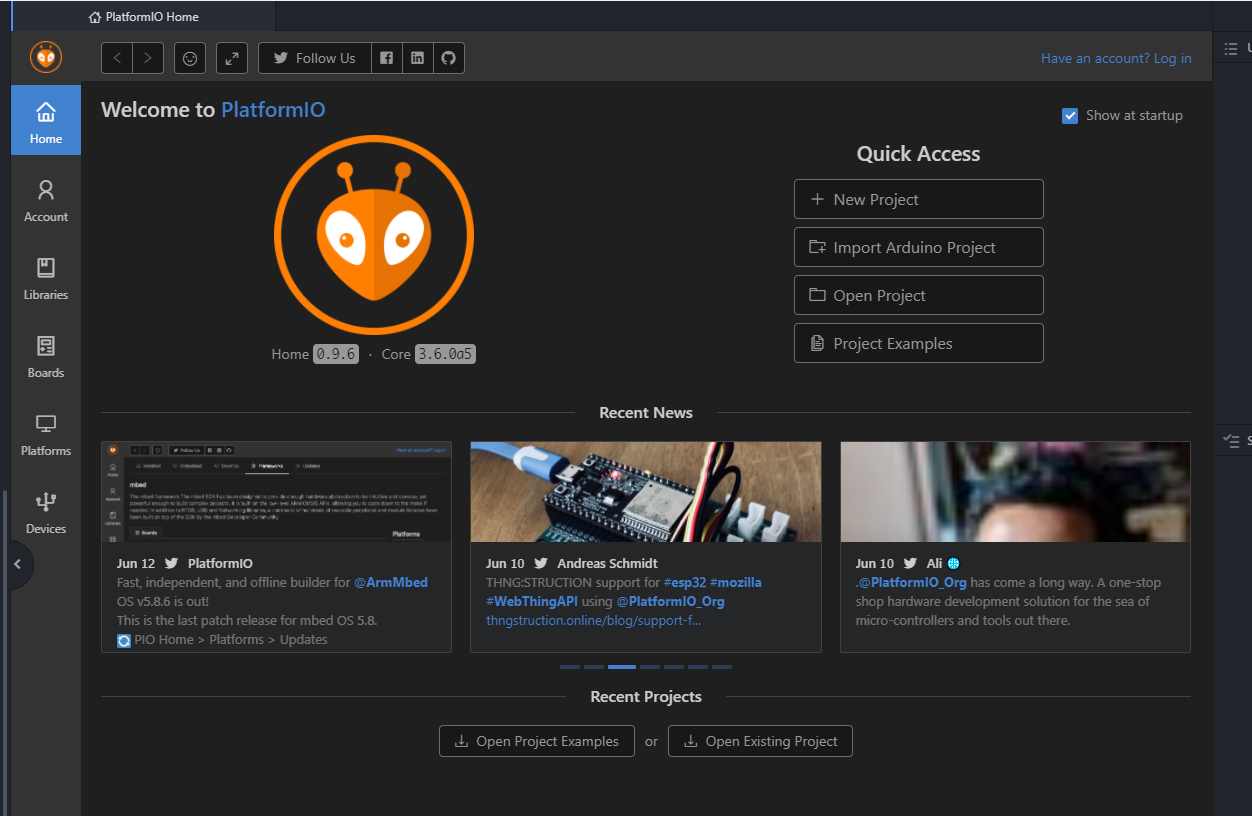Click the Recent Projects heading
The height and width of the screenshot is (816, 1252).
click(x=646, y=696)
